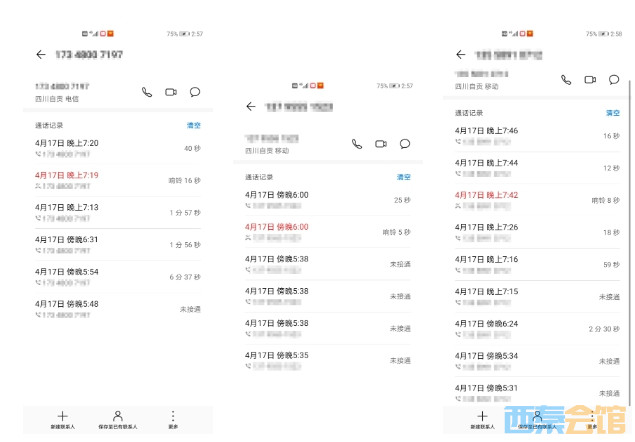Viewport: 635px width, 442px height.
Task: Tap the phone call icon in the right screenshot
Action: click(x=566, y=80)
